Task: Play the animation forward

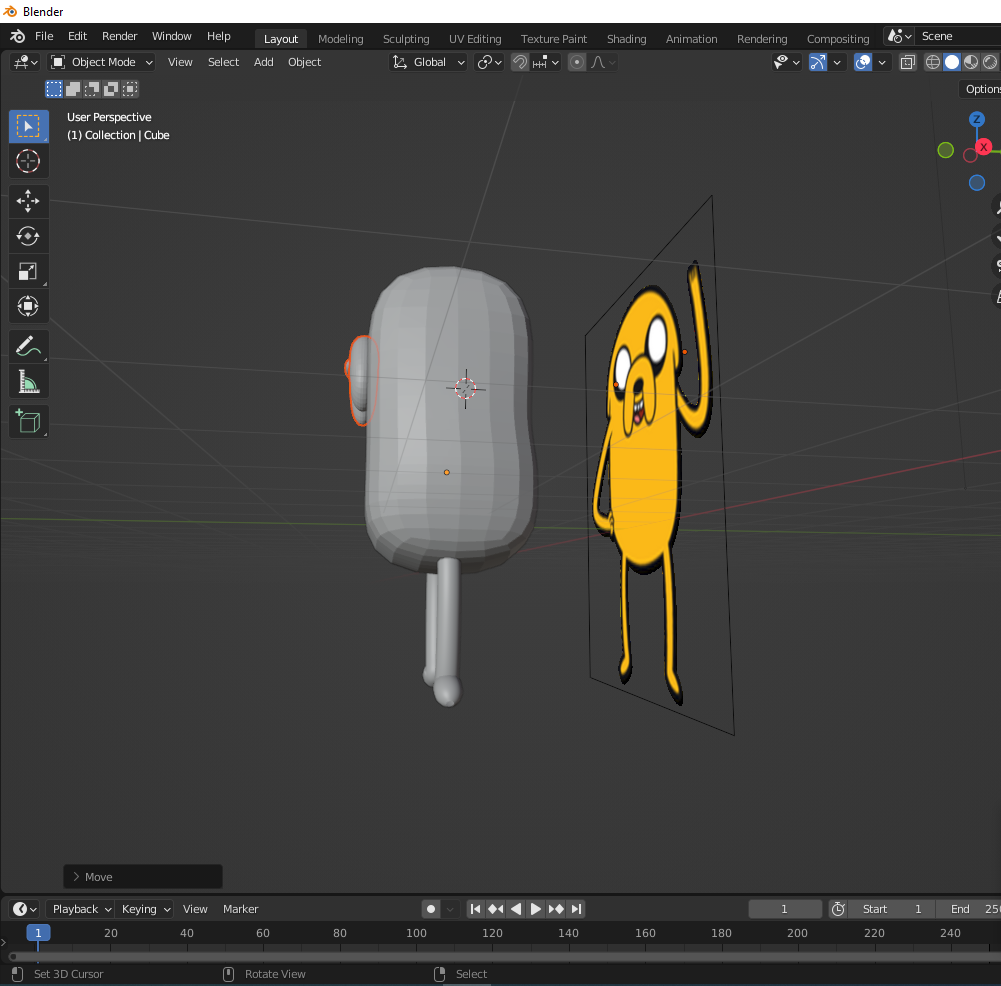Action: tap(536, 909)
